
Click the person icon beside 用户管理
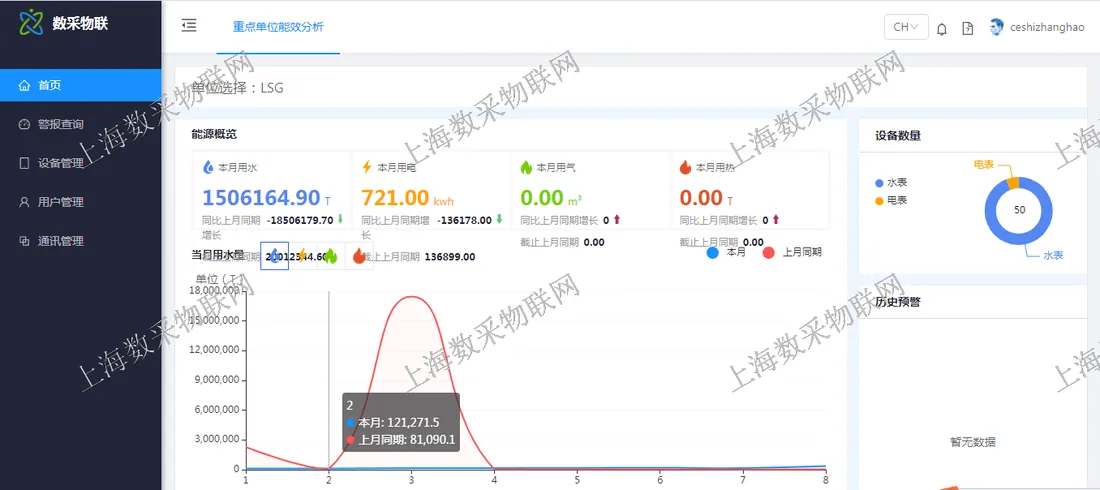[25, 202]
